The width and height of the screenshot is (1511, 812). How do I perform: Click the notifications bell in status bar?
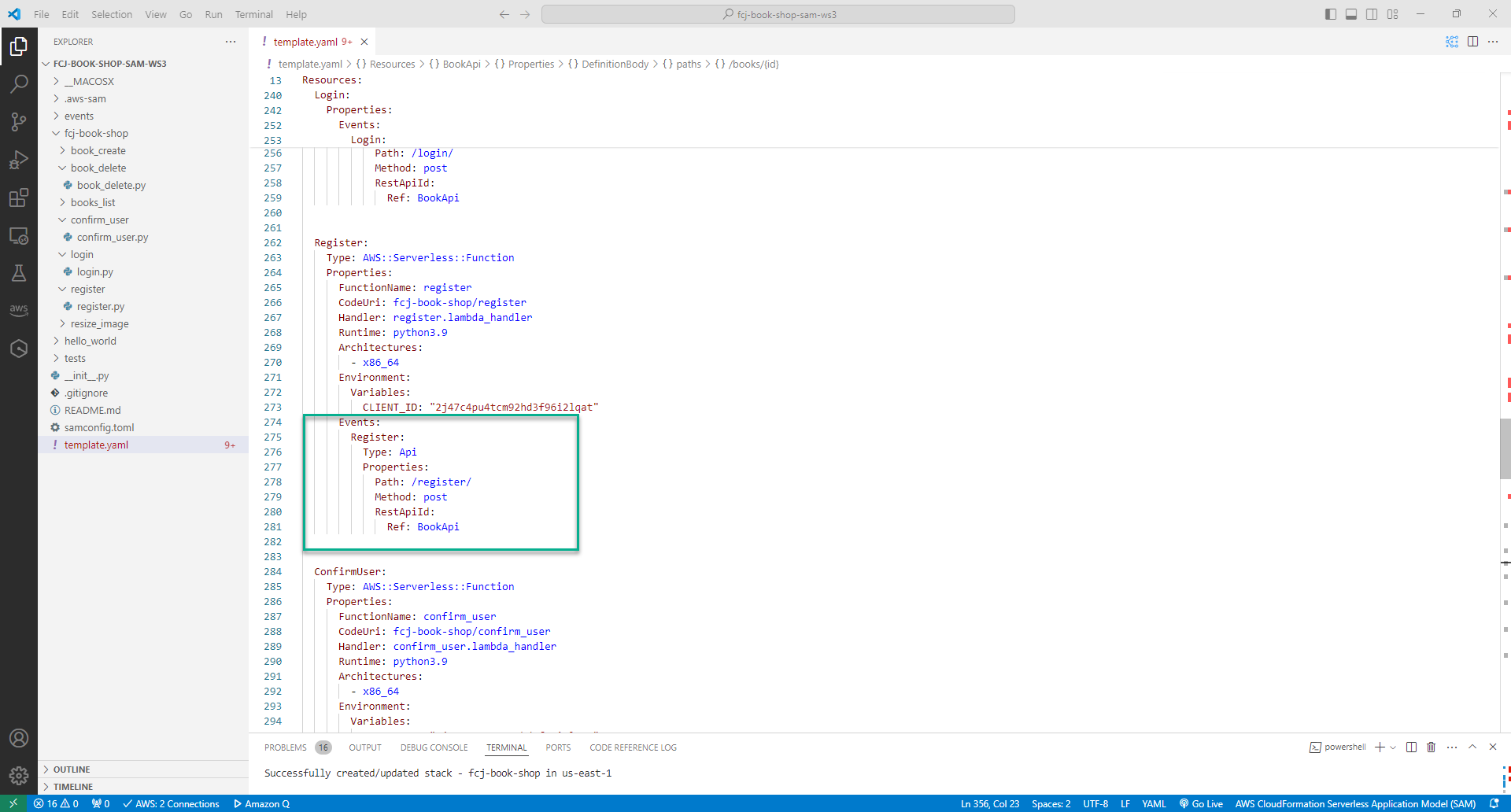[x=1494, y=803]
